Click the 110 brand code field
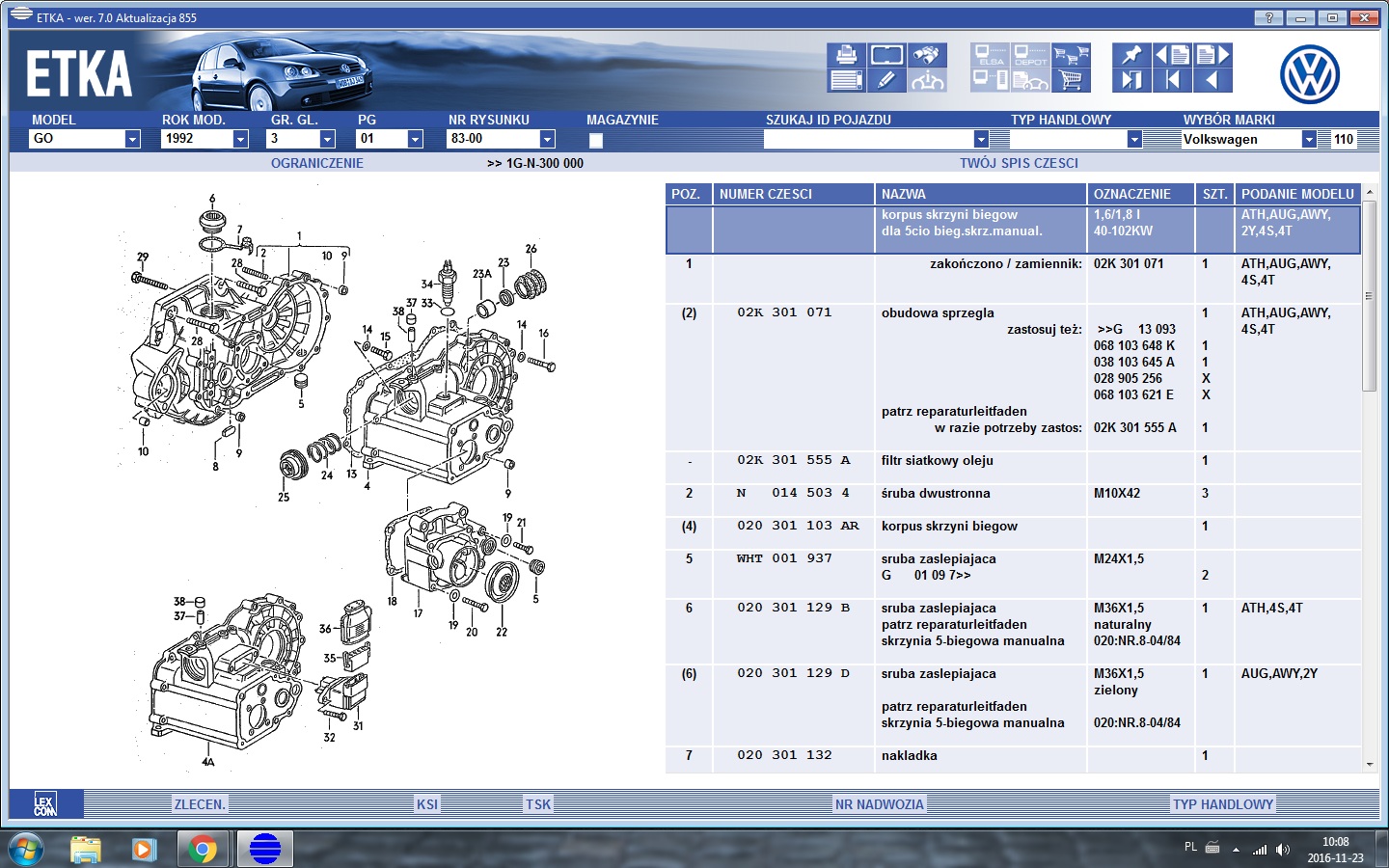 [x=1344, y=139]
